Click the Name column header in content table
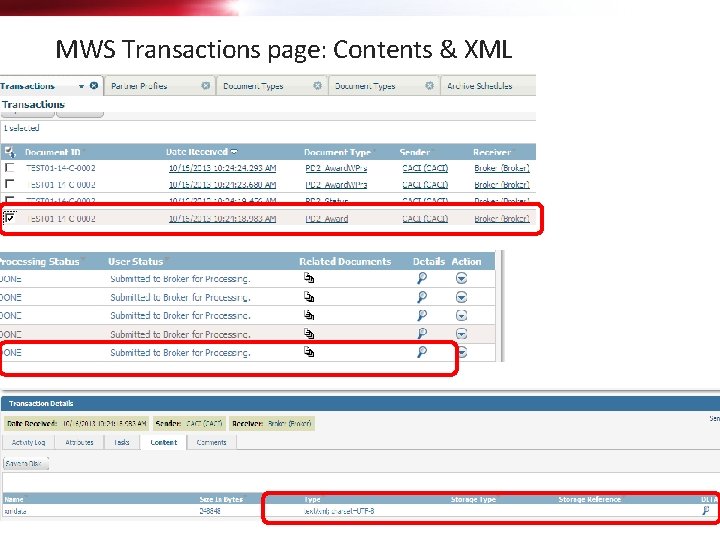The width and height of the screenshot is (720, 540). [x=14, y=499]
